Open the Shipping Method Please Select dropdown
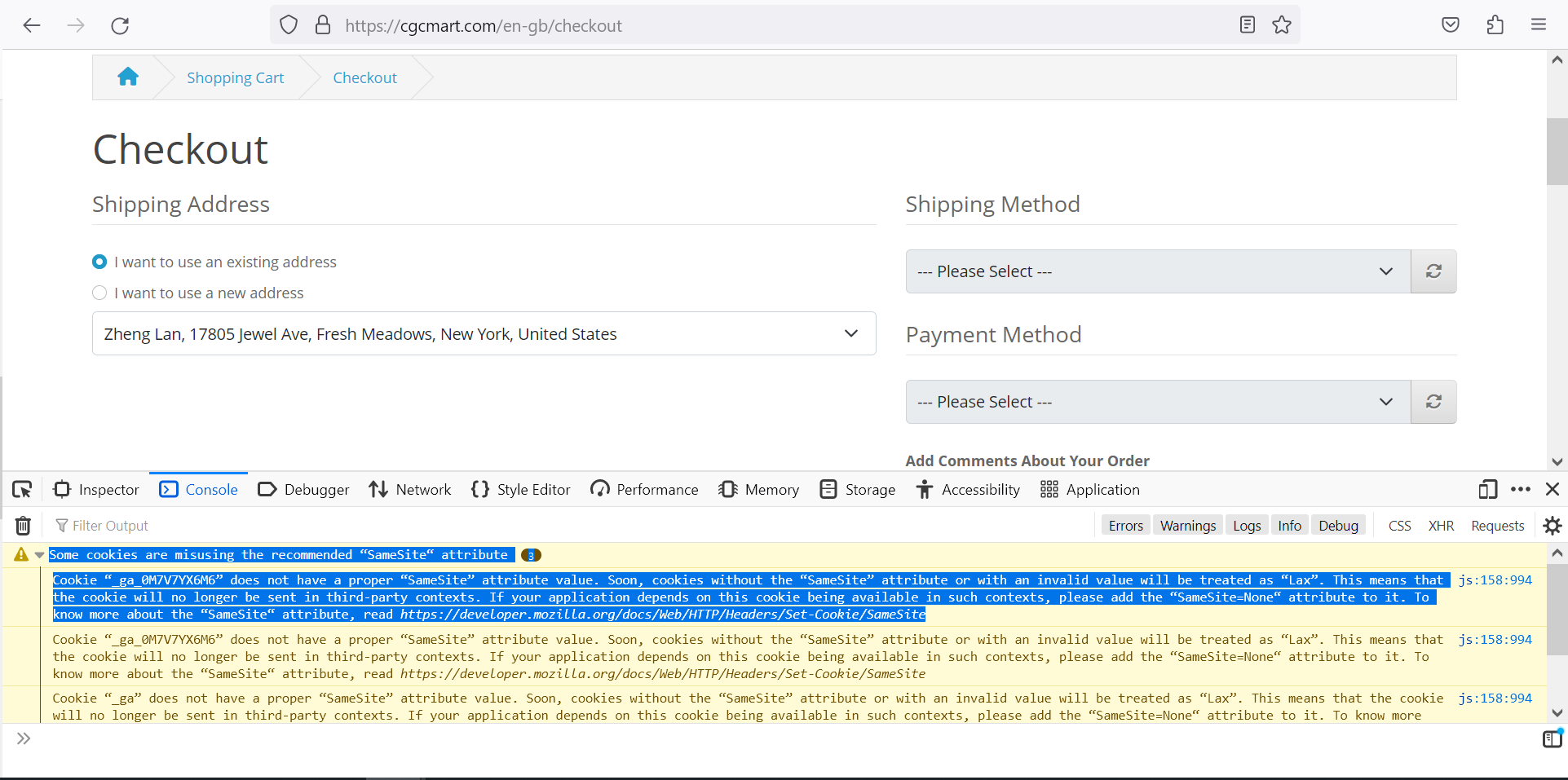1568x780 pixels. [1158, 271]
